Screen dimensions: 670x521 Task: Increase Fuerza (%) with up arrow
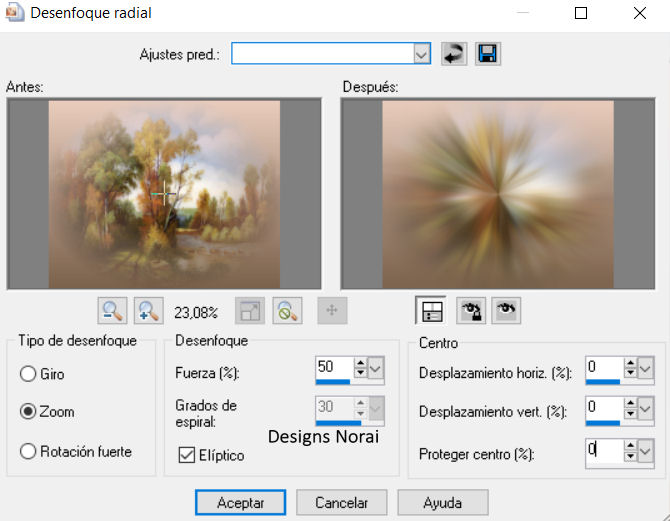pos(361,363)
